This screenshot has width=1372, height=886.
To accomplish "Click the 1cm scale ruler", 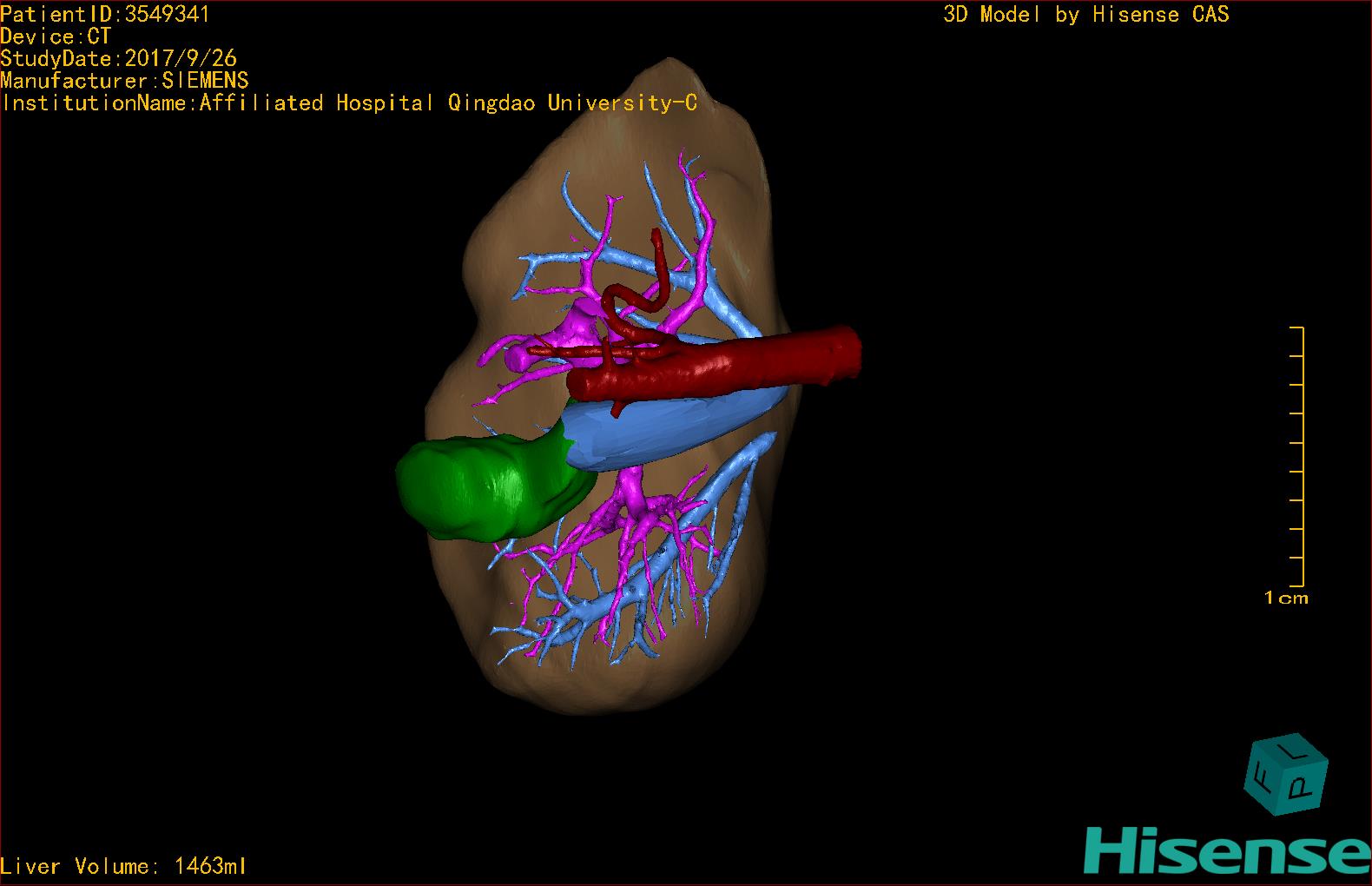I will tap(1297, 457).
